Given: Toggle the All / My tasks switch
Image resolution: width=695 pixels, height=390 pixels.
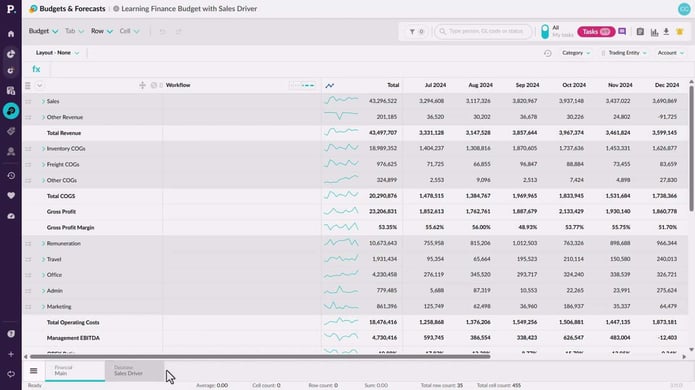Looking at the screenshot, I should [545, 31].
